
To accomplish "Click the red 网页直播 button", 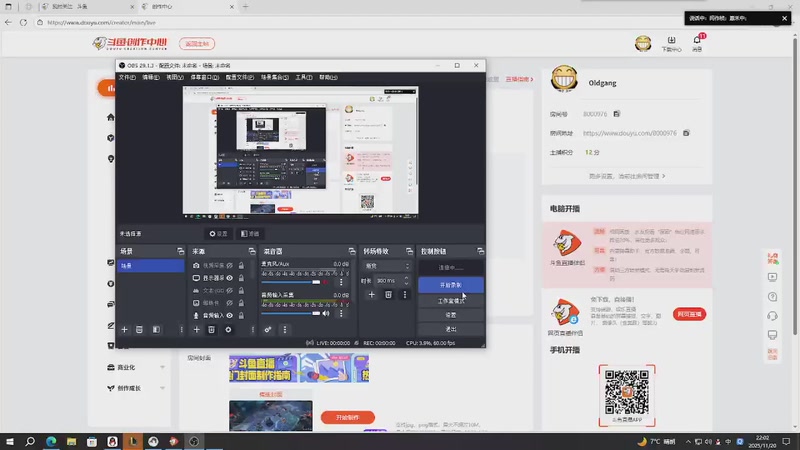I will 689,314.
